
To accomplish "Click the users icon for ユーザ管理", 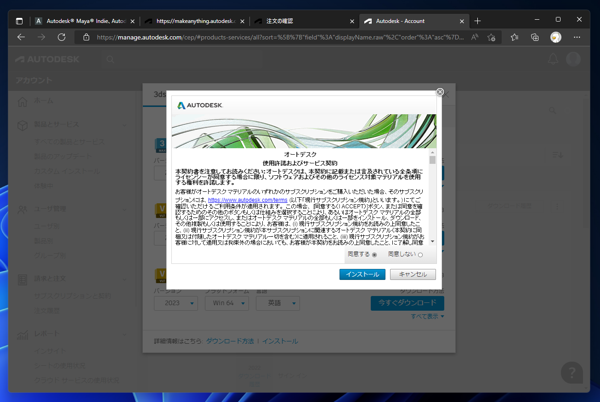I will (x=23, y=209).
